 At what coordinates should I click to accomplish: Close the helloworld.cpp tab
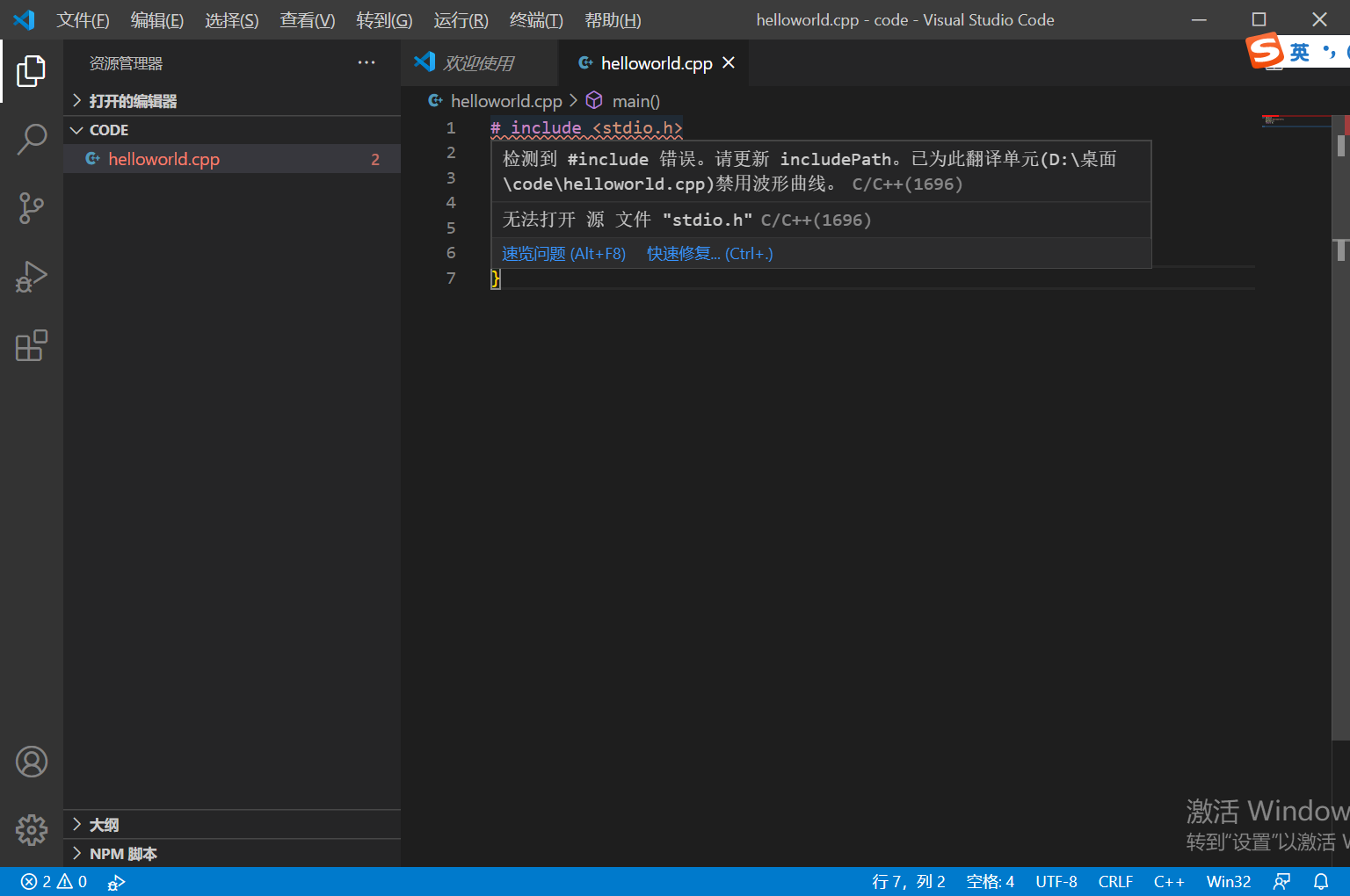coord(729,62)
